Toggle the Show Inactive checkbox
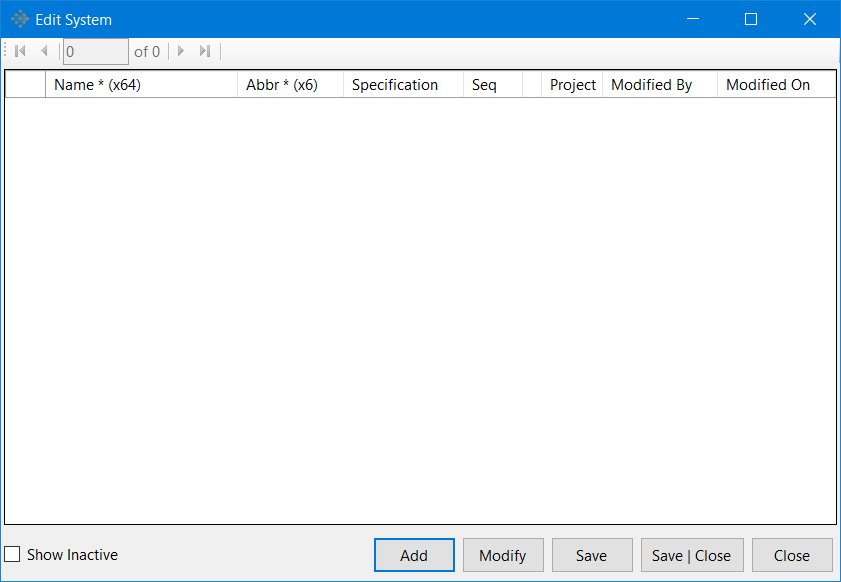The width and height of the screenshot is (841, 582). (x=12, y=554)
